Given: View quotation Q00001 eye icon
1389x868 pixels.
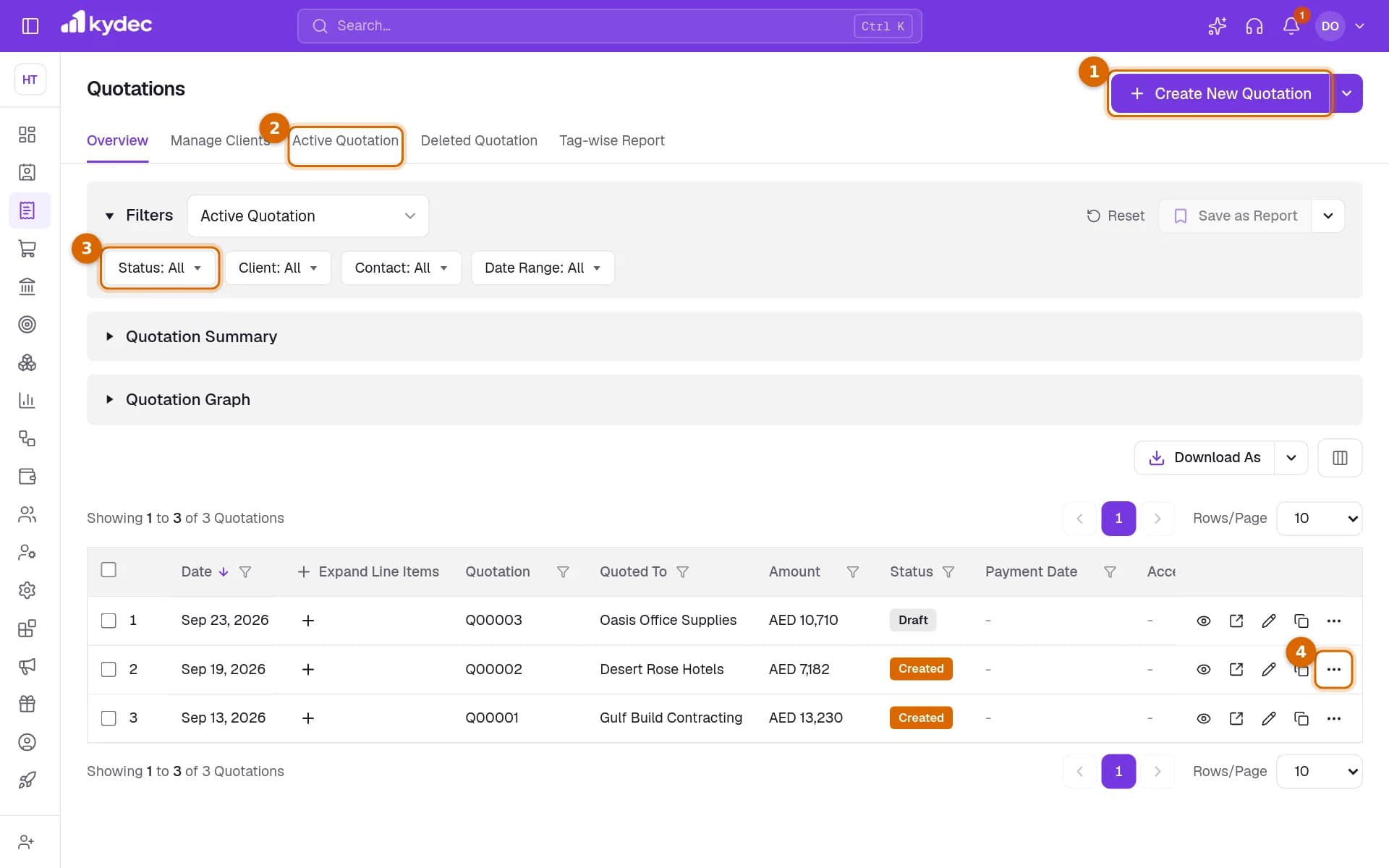Looking at the screenshot, I should pyautogui.click(x=1204, y=718).
